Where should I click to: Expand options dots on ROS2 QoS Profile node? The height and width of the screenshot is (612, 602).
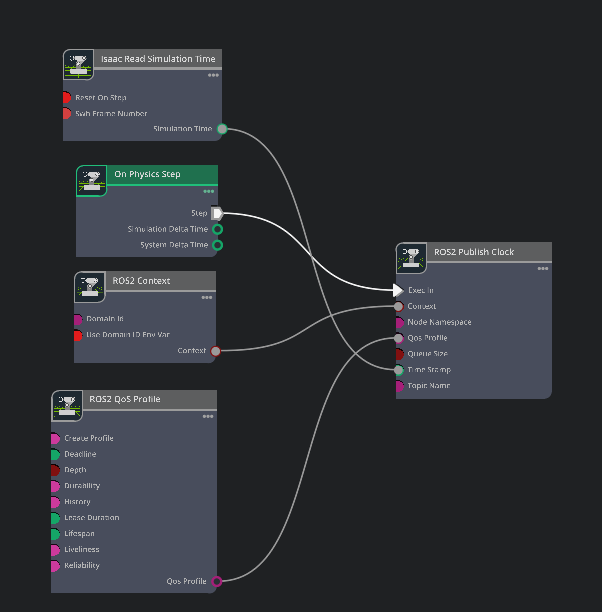208,416
